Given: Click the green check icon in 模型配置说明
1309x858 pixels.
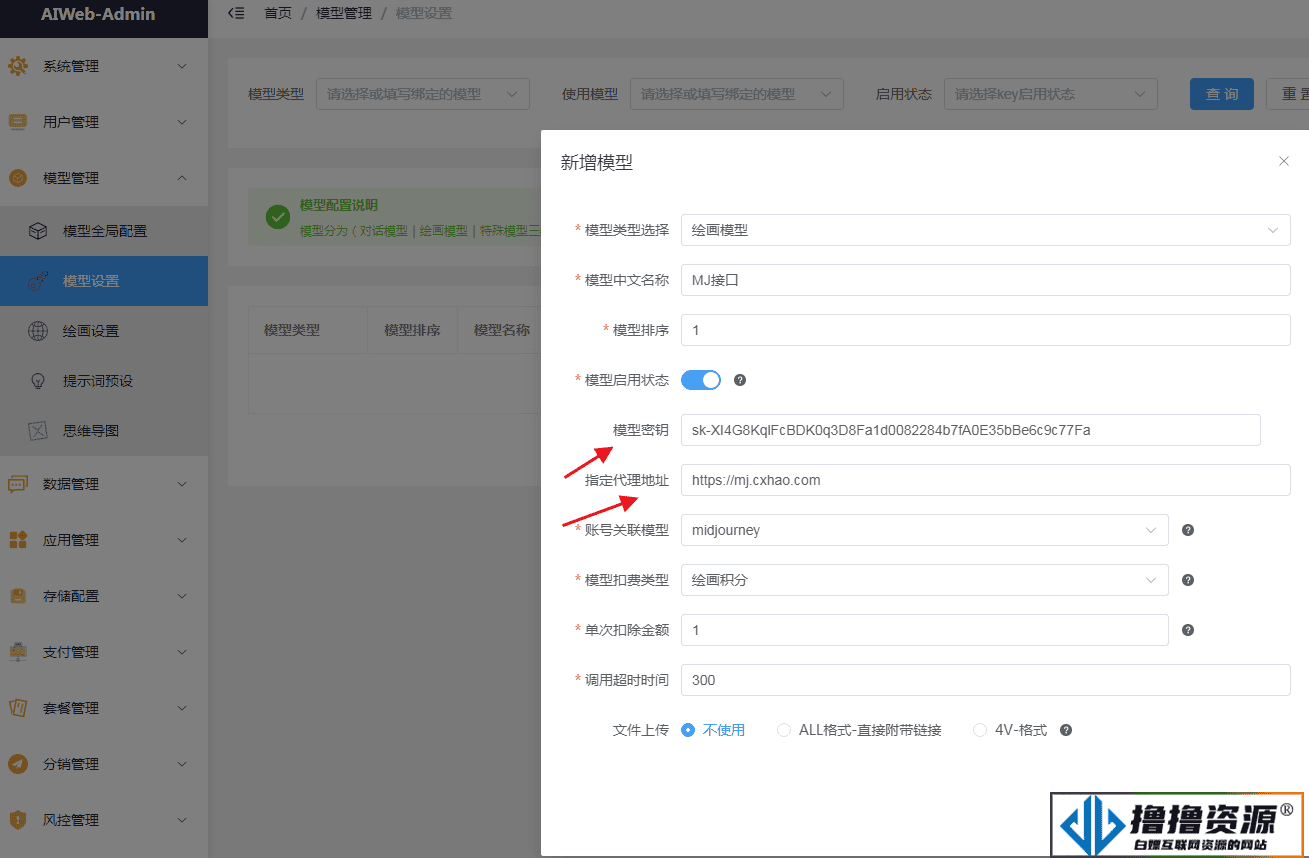Looking at the screenshot, I should pos(278,216).
